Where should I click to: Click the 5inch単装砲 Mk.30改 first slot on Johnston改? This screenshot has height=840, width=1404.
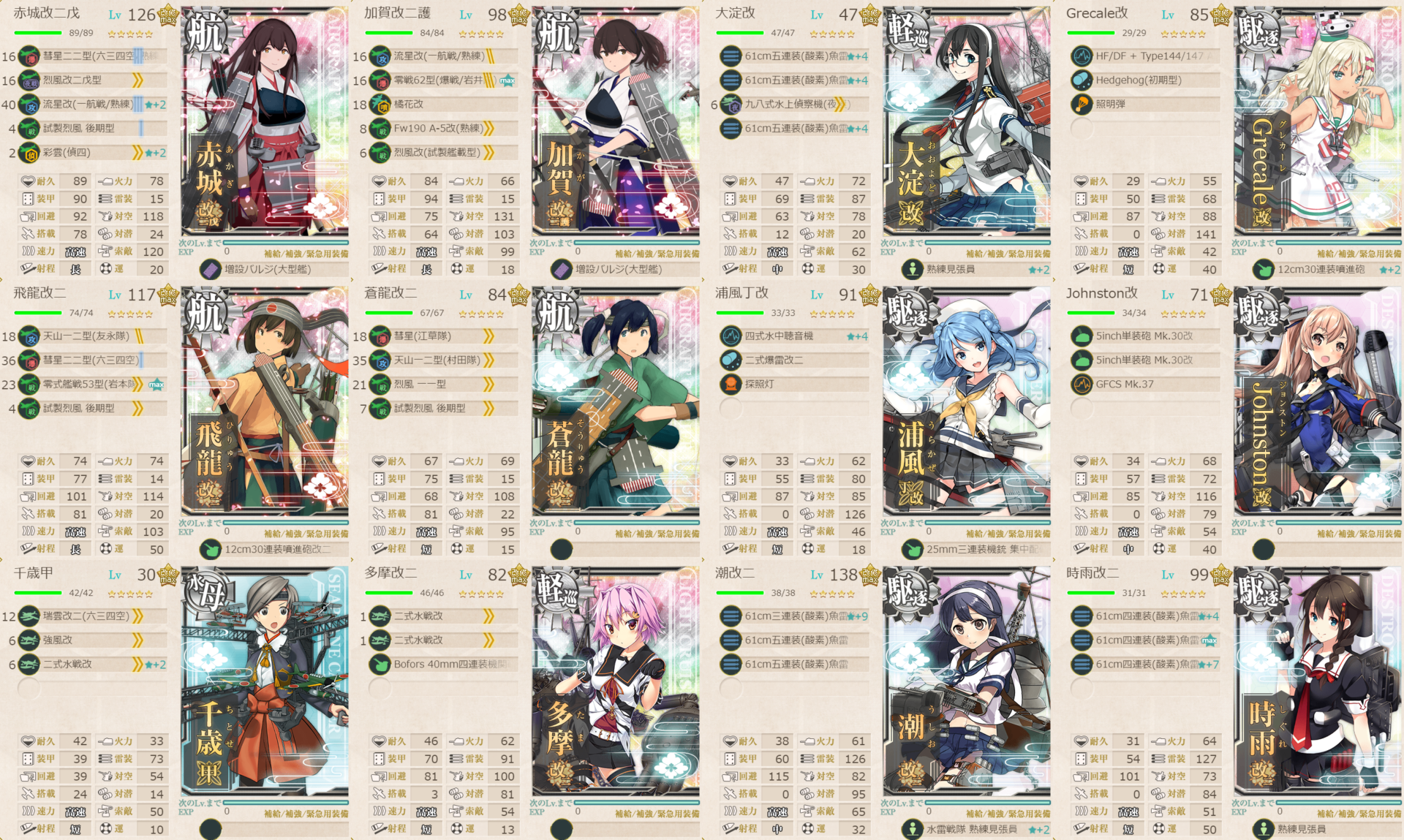click(x=1146, y=336)
